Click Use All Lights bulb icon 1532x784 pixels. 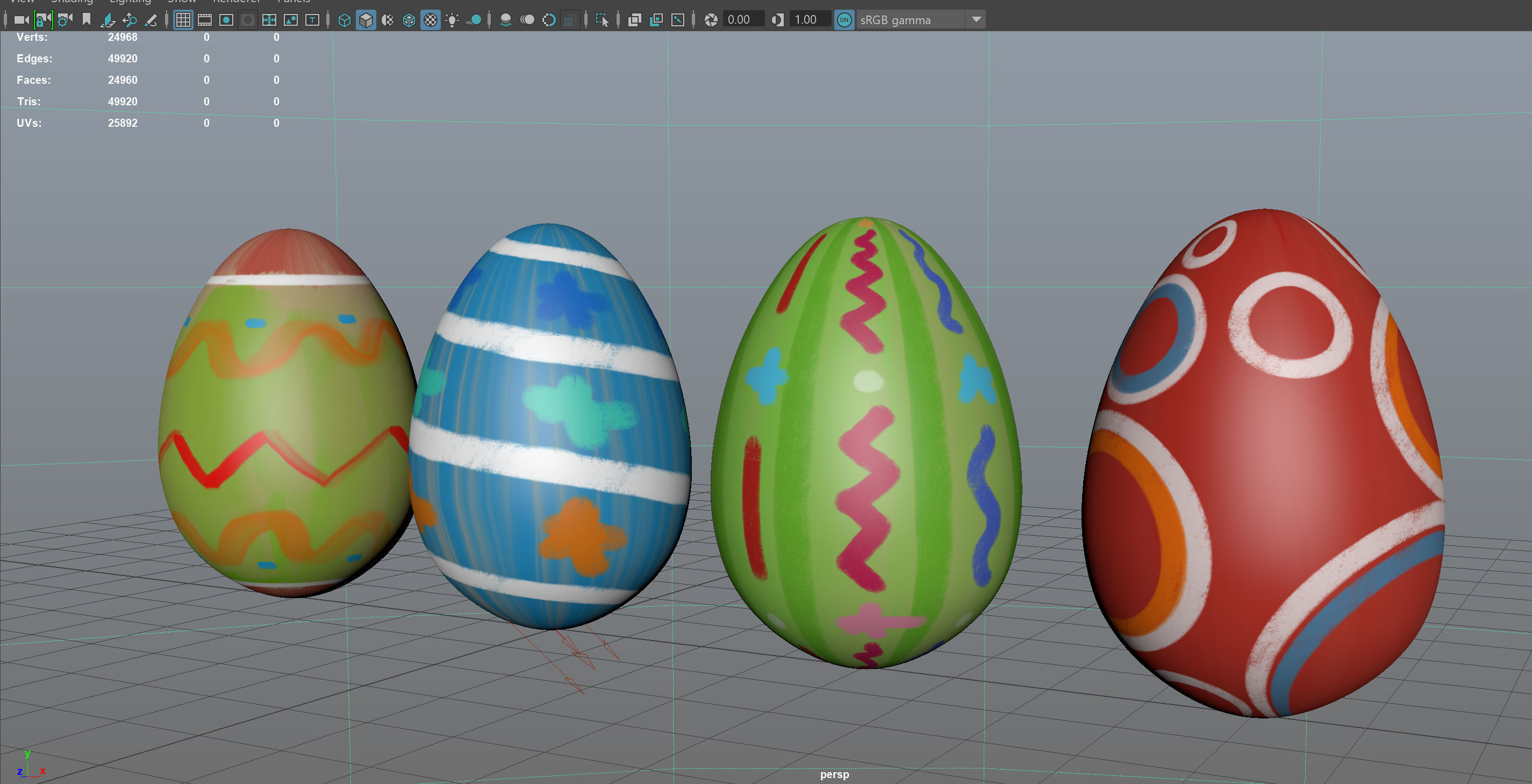coord(452,20)
